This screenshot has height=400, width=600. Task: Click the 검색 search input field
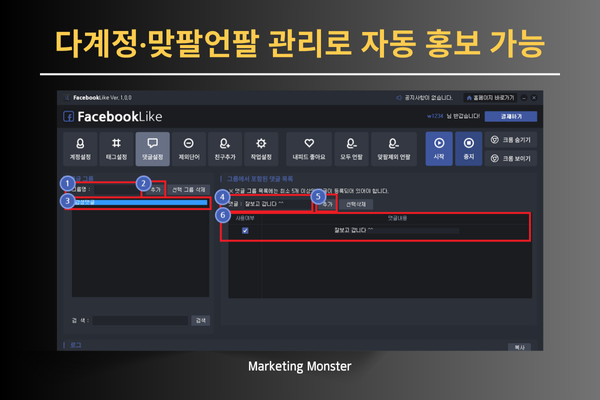(x=140, y=320)
